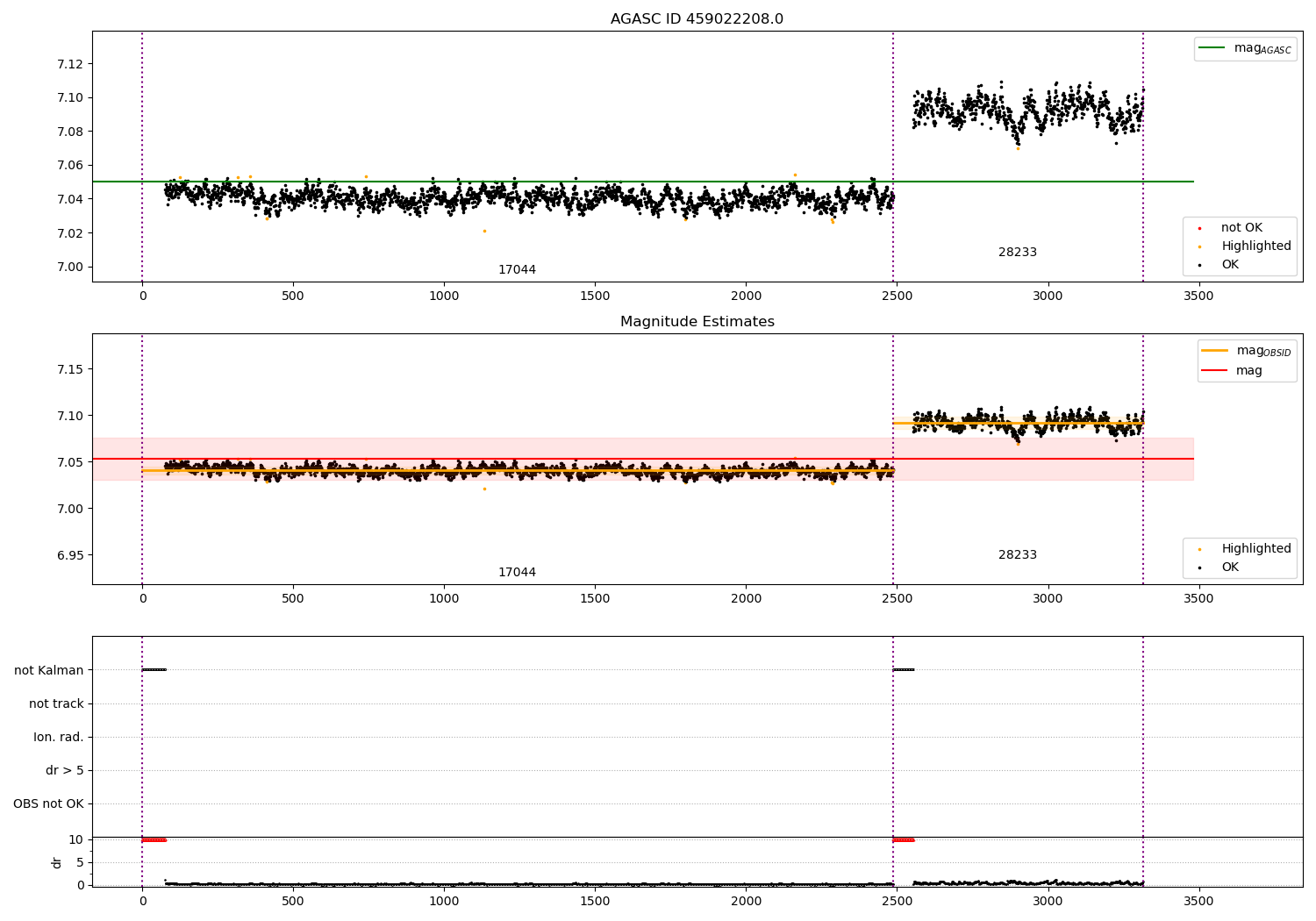The width and height of the screenshot is (1316, 921).
Task: Click y-axis tick 7.05 in middle plot
Action: (x=70, y=462)
